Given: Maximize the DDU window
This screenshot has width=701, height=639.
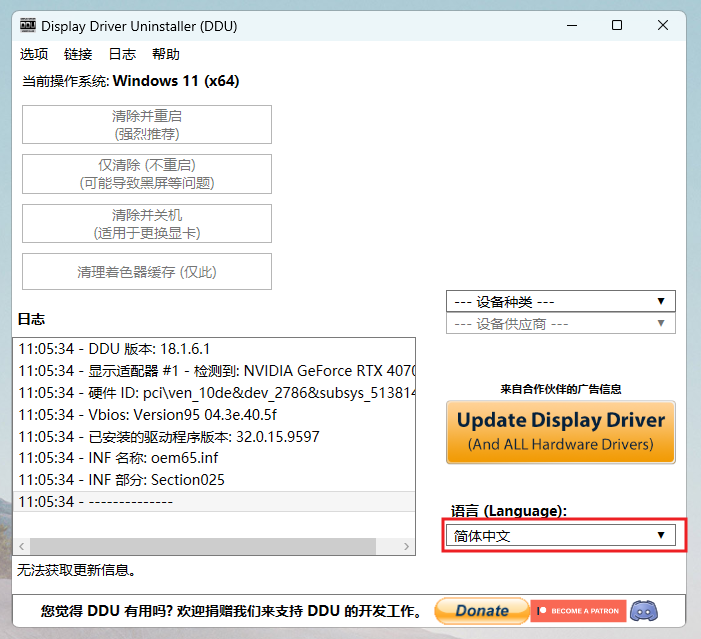Looking at the screenshot, I should tap(617, 25).
